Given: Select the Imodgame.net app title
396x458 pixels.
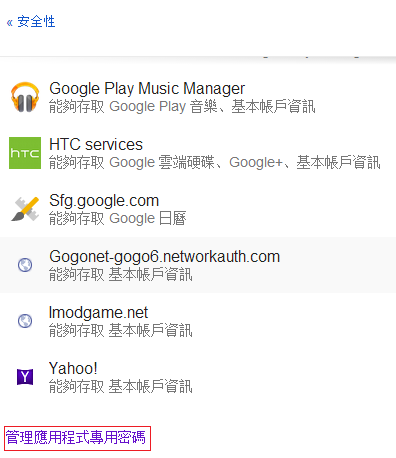Looking at the screenshot, I should click(98, 313).
